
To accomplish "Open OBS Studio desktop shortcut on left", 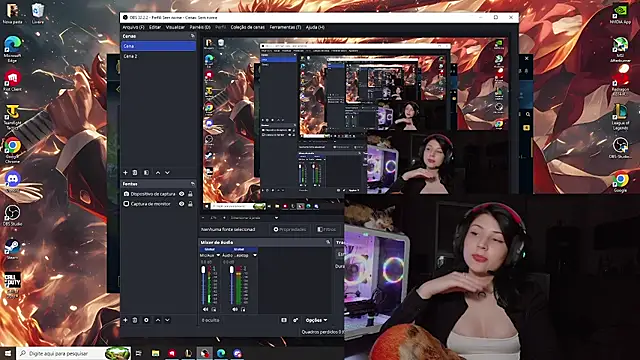I will (x=12, y=216).
